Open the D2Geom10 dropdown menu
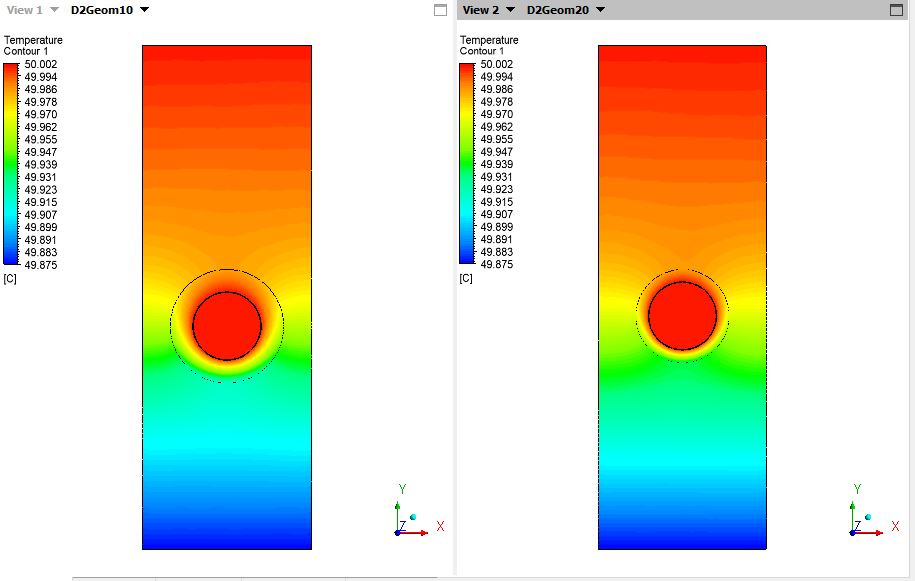The width and height of the screenshot is (915, 581). pyautogui.click(x=101, y=8)
